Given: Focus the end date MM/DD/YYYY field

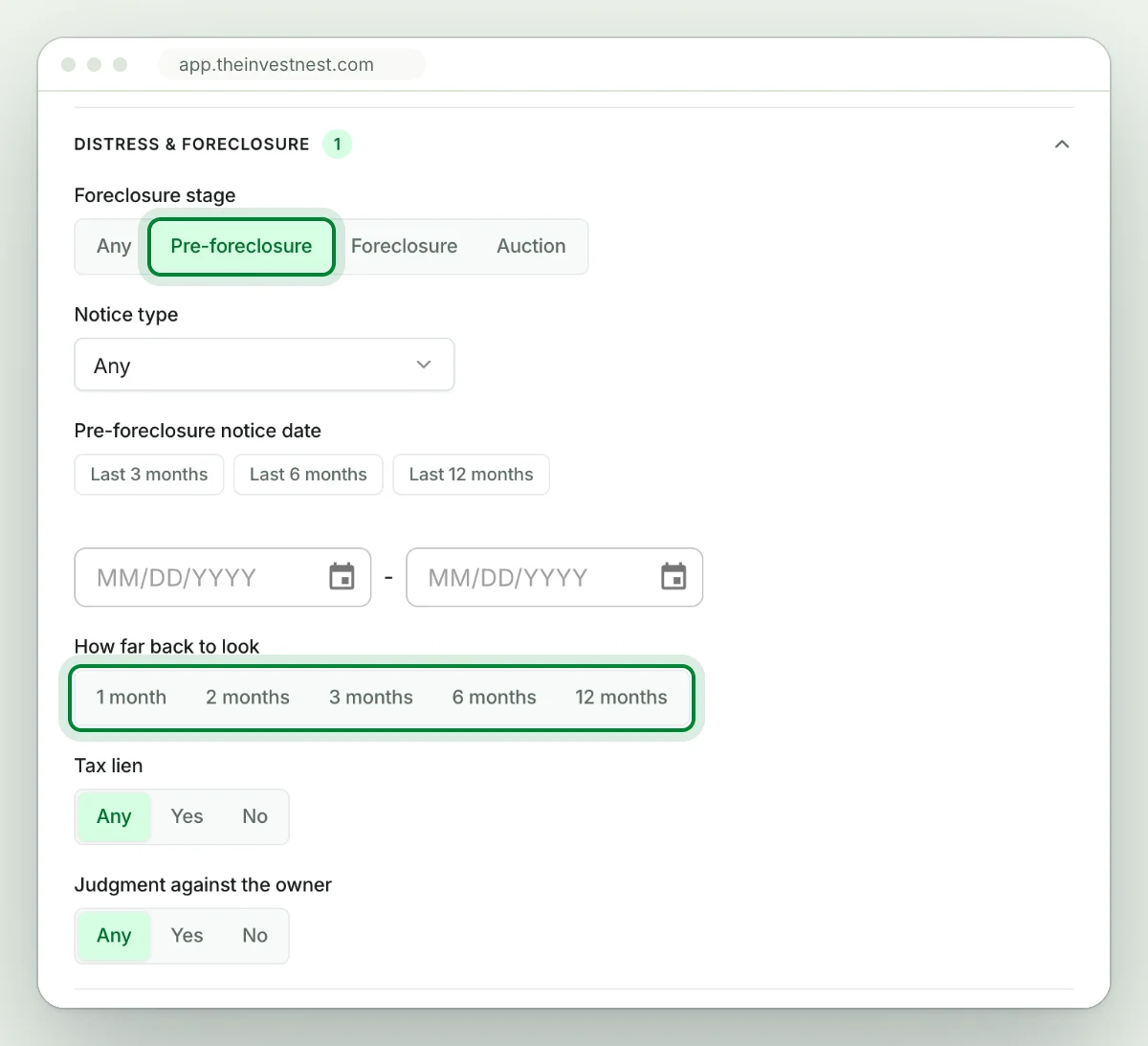Looking at the screenshot, I should coord(555,577).
